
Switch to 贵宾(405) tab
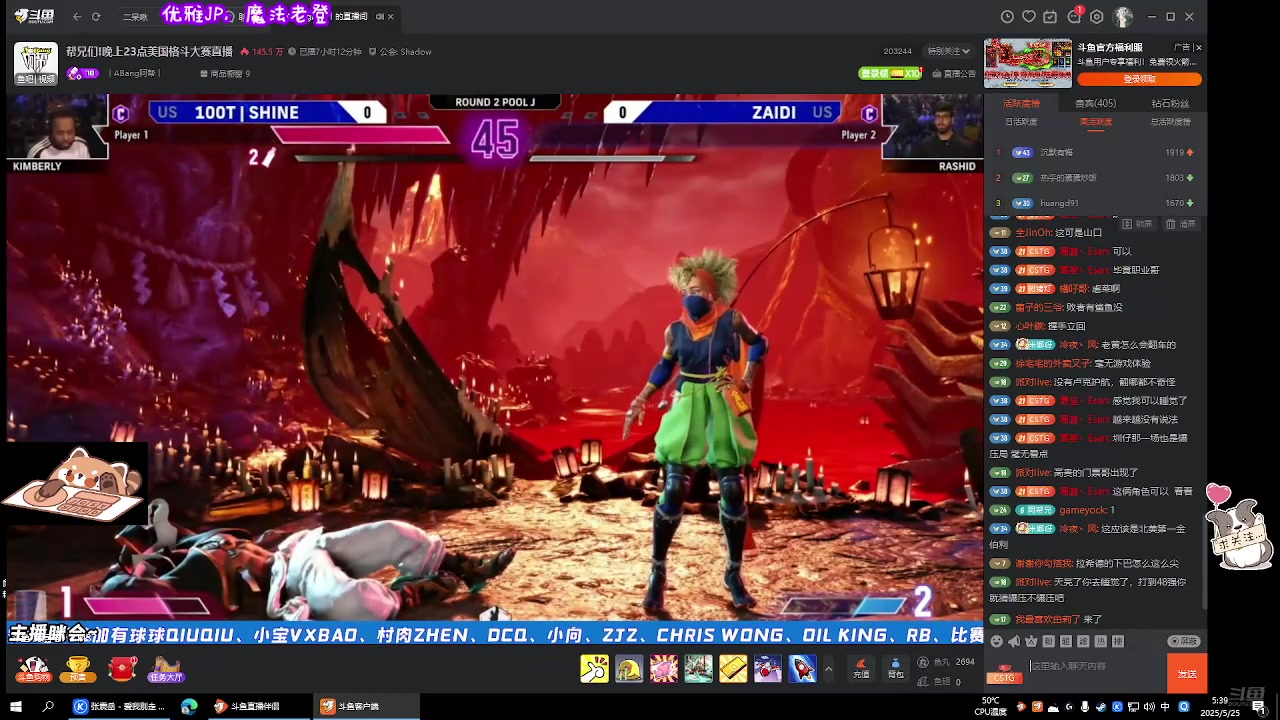[1096, 103]
